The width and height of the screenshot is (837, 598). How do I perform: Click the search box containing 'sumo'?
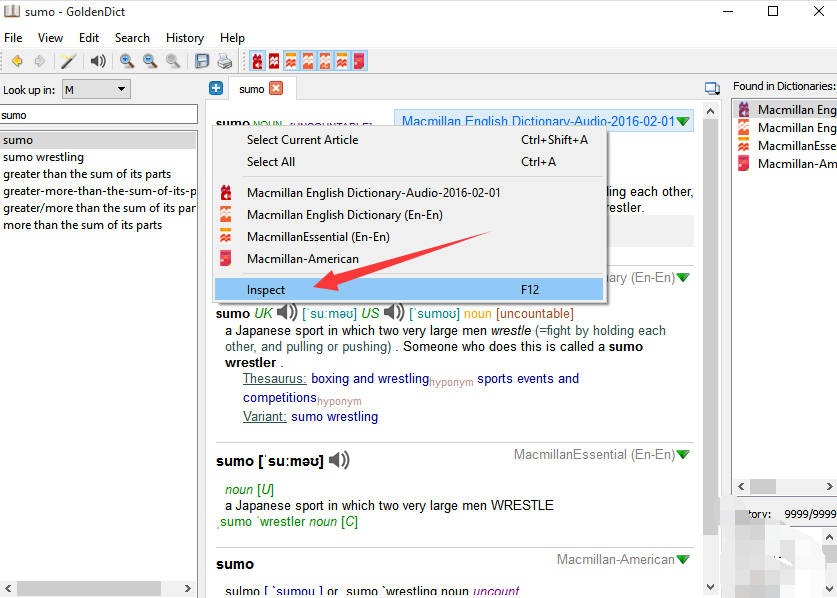click(x=98, y=115)
